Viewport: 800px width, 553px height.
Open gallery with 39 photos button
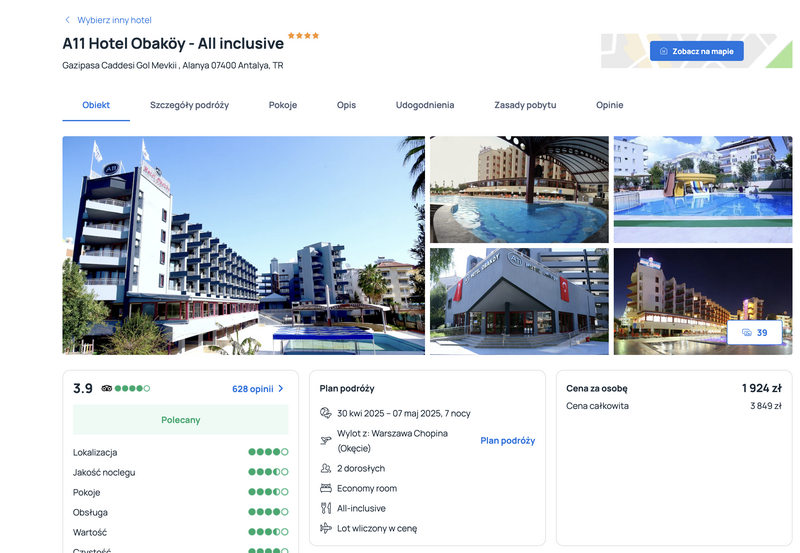(754, 333)
